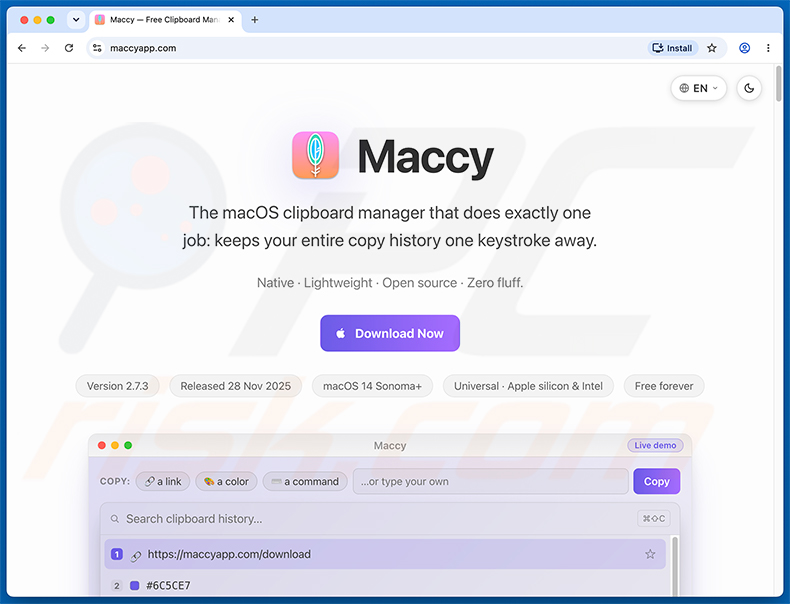Click the demo window yellow dot
This screenshot has width=790, height=604.
point(114,445)
